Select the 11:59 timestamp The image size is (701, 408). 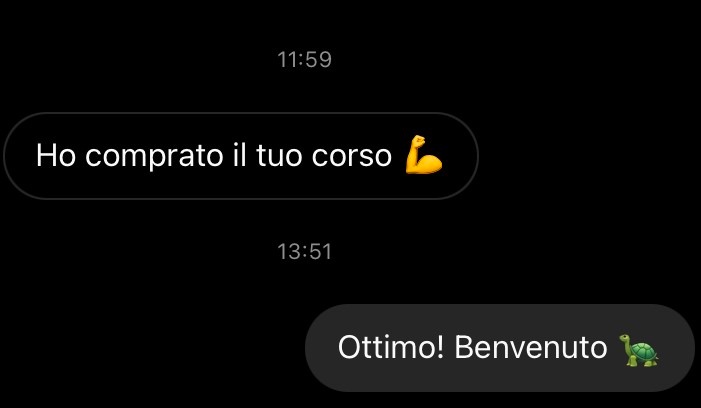tap(304, 59)
